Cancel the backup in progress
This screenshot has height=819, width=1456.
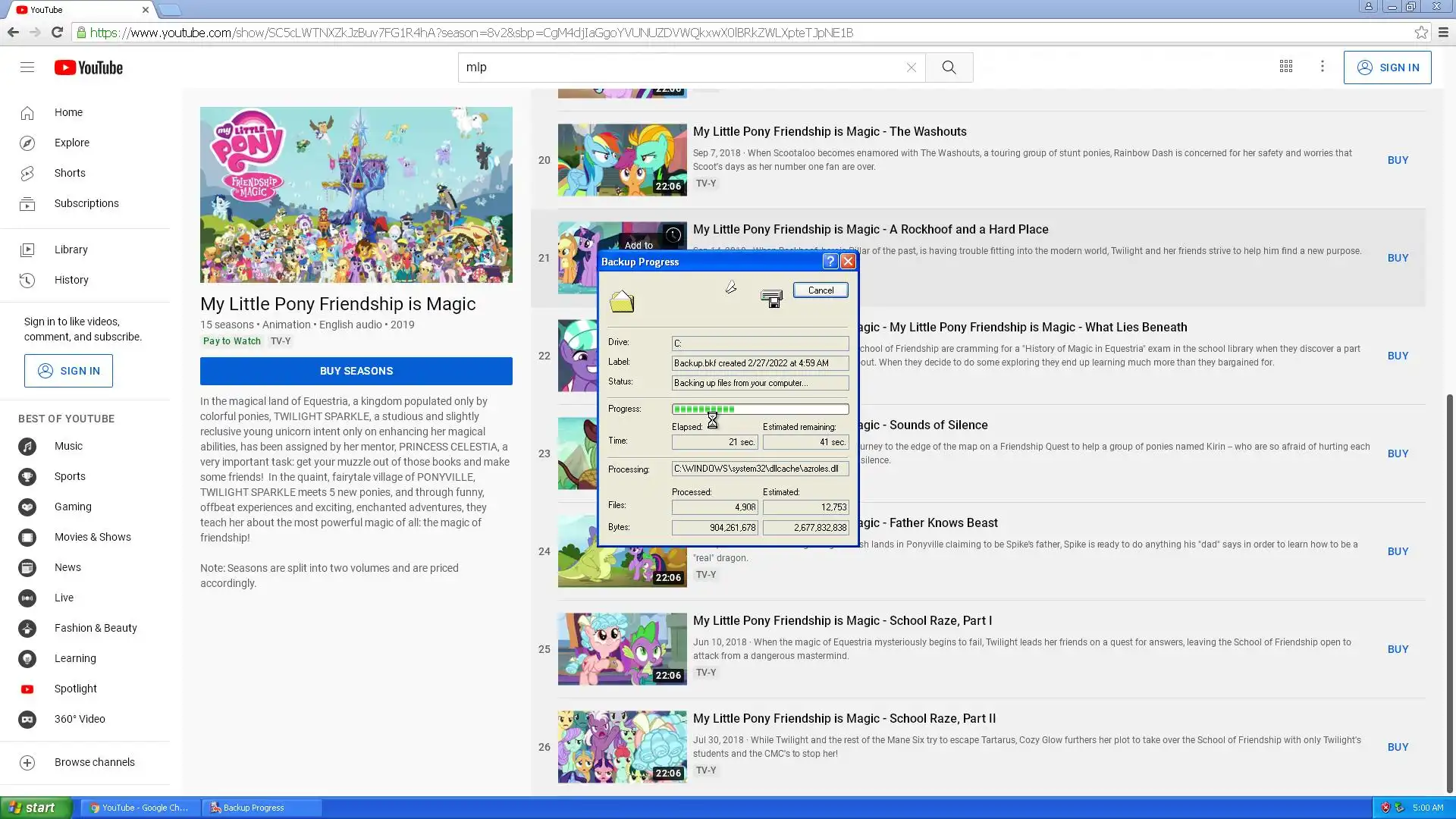pos(821,290)
